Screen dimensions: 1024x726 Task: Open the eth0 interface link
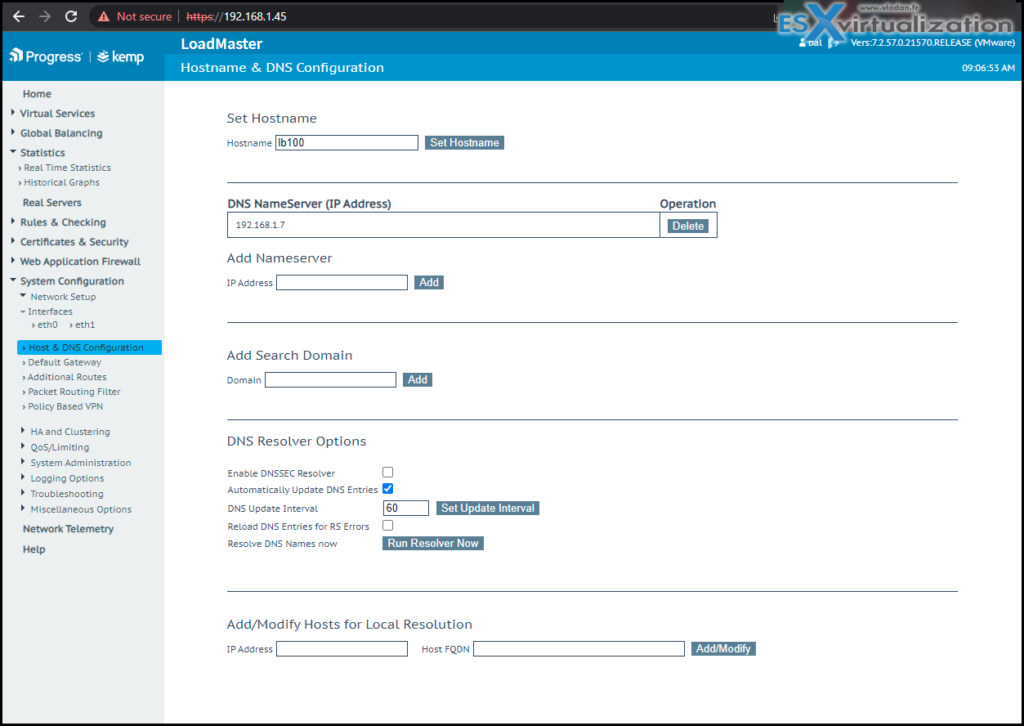coord(47,325)
